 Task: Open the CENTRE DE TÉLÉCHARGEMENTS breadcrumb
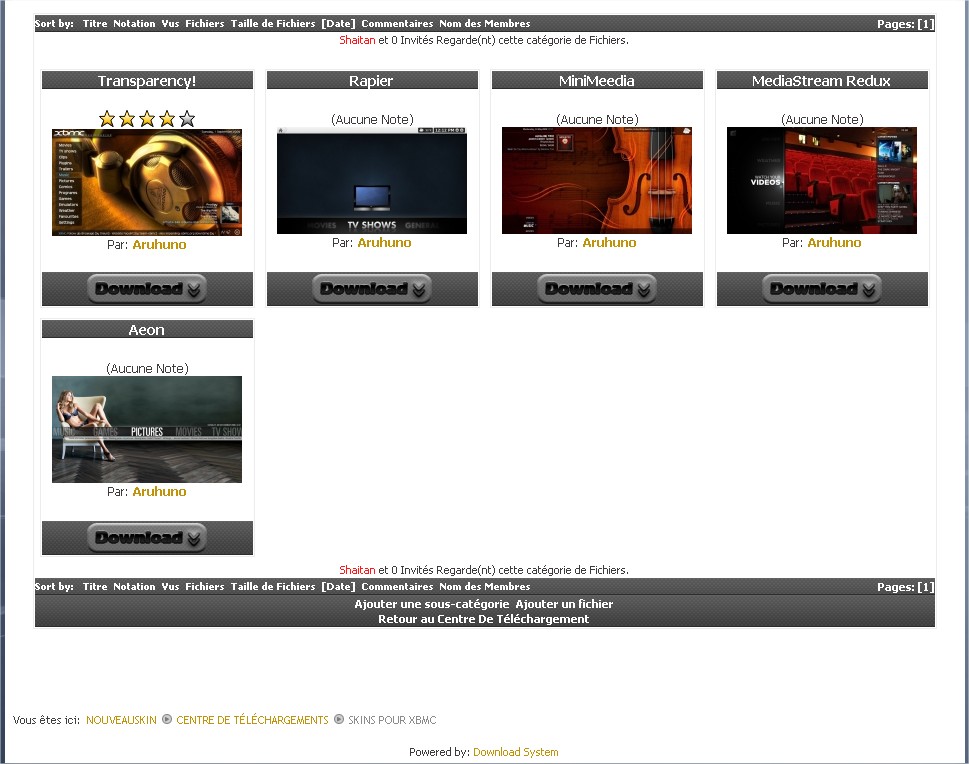pyautogui.click(x=252, y=720)
